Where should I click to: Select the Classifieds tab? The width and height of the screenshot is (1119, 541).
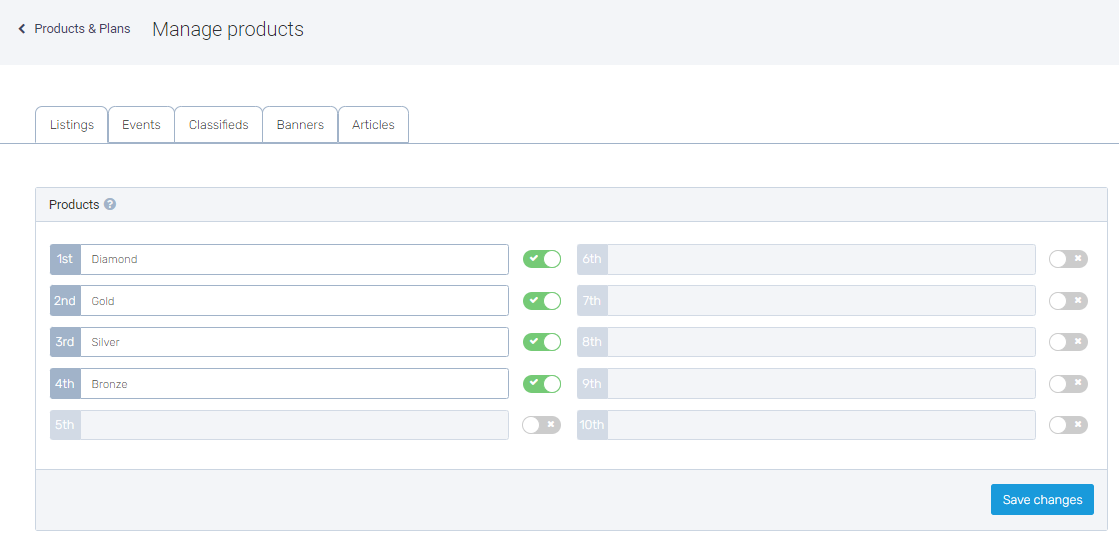(x=218, y=125)
